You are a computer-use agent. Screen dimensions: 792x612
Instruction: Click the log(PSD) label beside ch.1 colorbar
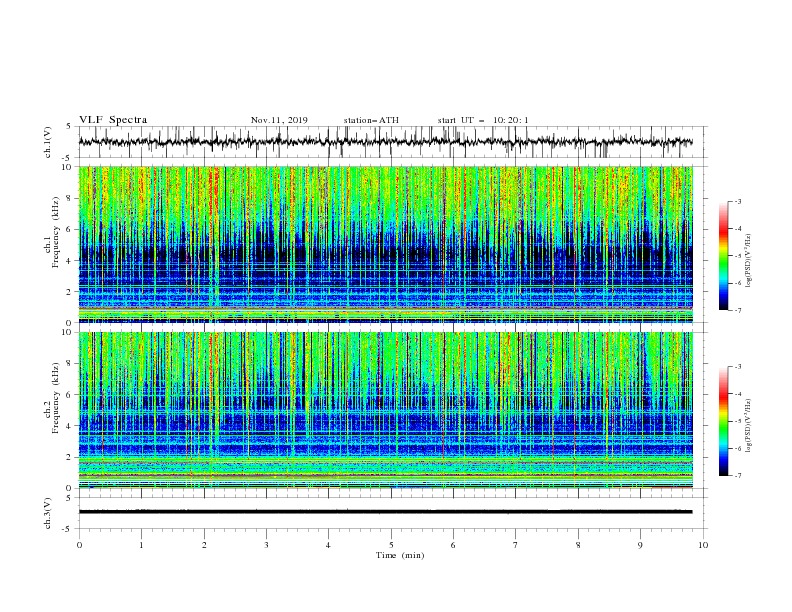(x=749, y=261)
